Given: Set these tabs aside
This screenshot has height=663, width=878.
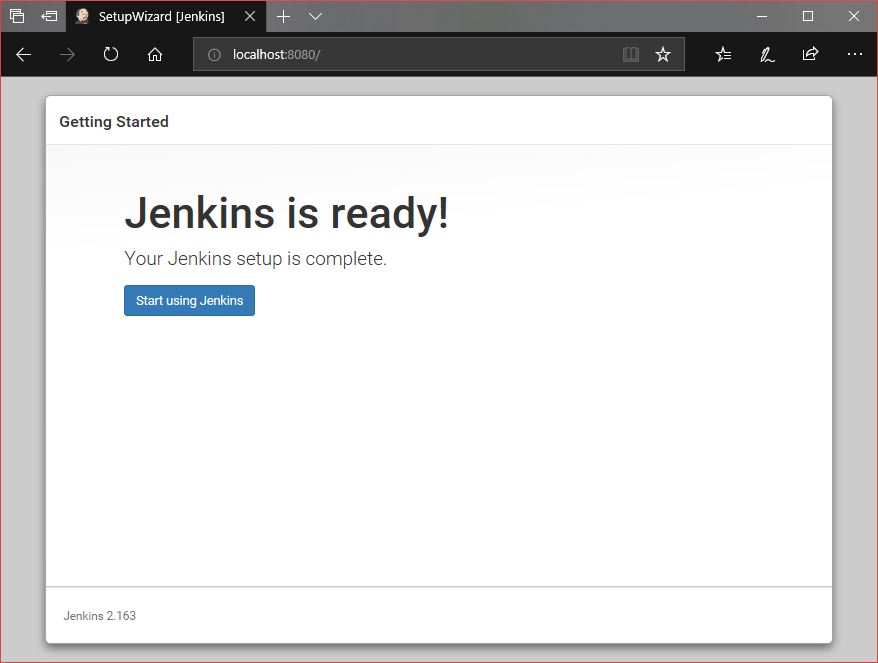Looking at the screenshot, I should coord(49,16).
